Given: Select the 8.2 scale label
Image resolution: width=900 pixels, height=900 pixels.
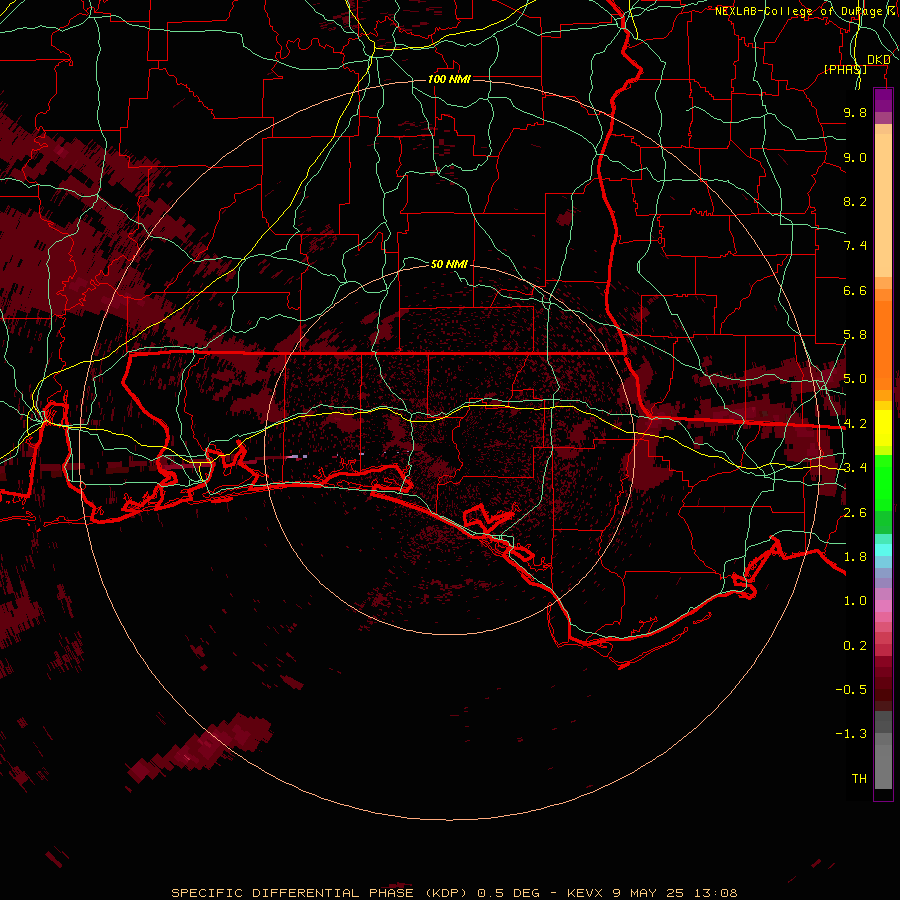Looking at the screenshot, I should coord(855,201).
